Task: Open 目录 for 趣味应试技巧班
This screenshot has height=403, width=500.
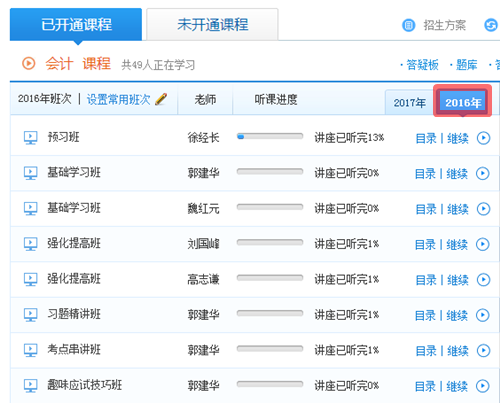Action: (425, 386)
